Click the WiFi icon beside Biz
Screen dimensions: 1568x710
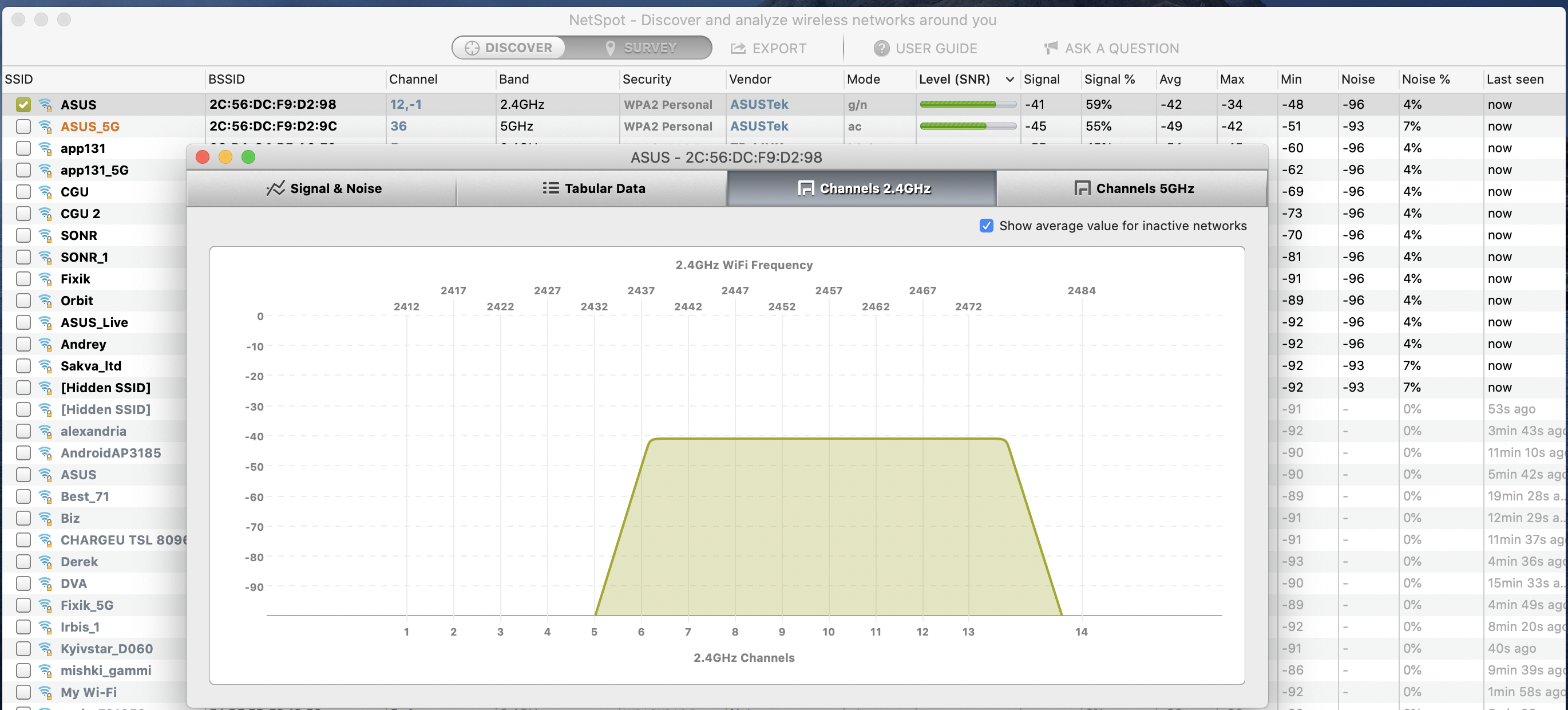coord(45,518)
